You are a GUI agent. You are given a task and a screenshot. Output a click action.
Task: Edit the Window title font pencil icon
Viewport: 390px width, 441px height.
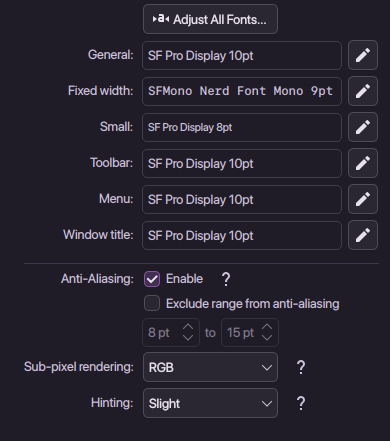tap(363, 235)
